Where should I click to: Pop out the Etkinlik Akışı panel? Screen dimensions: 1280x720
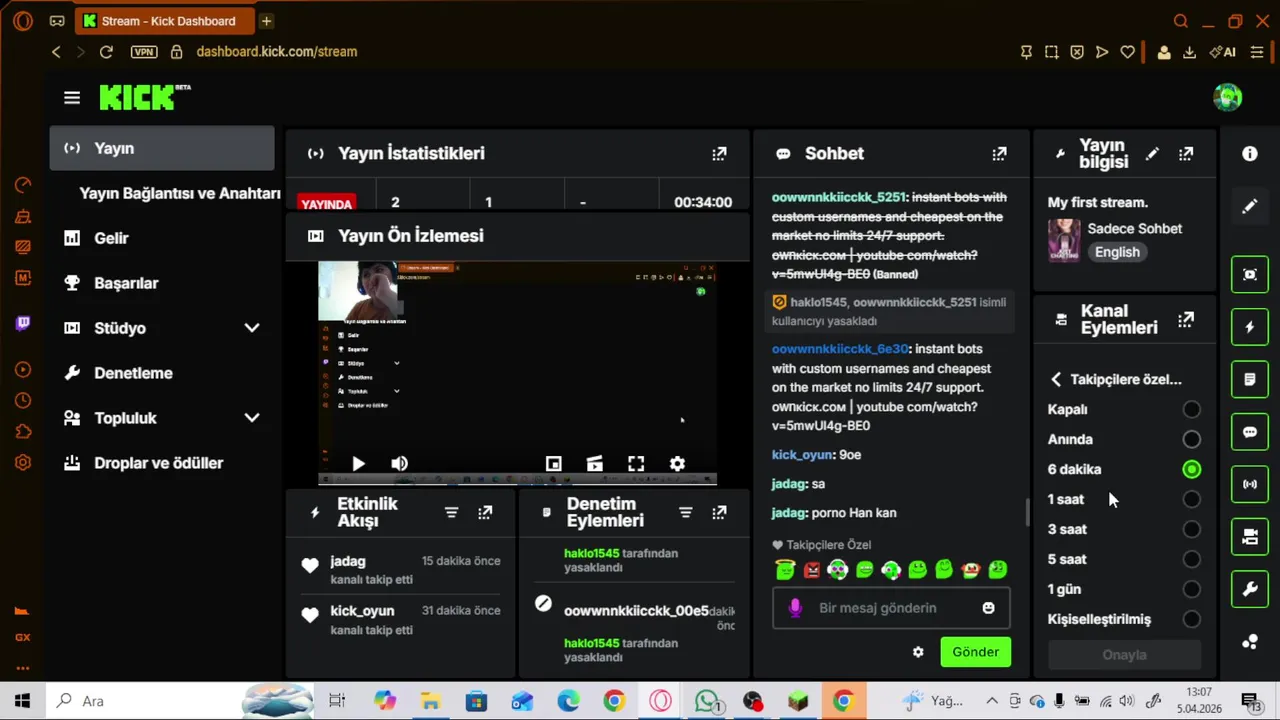click(x=485, y=512)
